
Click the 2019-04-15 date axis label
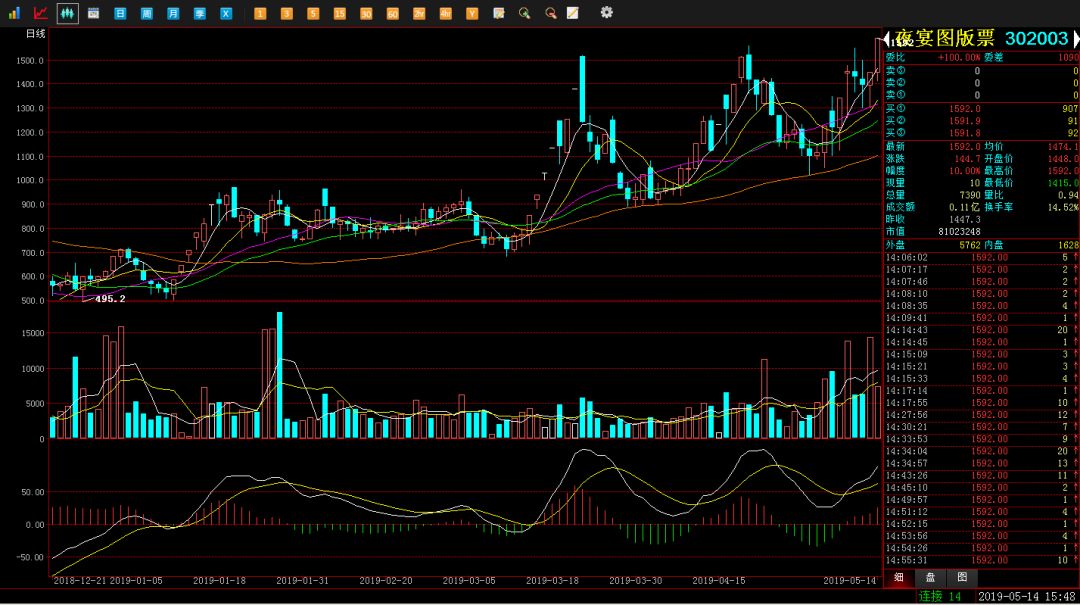coord(718,581)
